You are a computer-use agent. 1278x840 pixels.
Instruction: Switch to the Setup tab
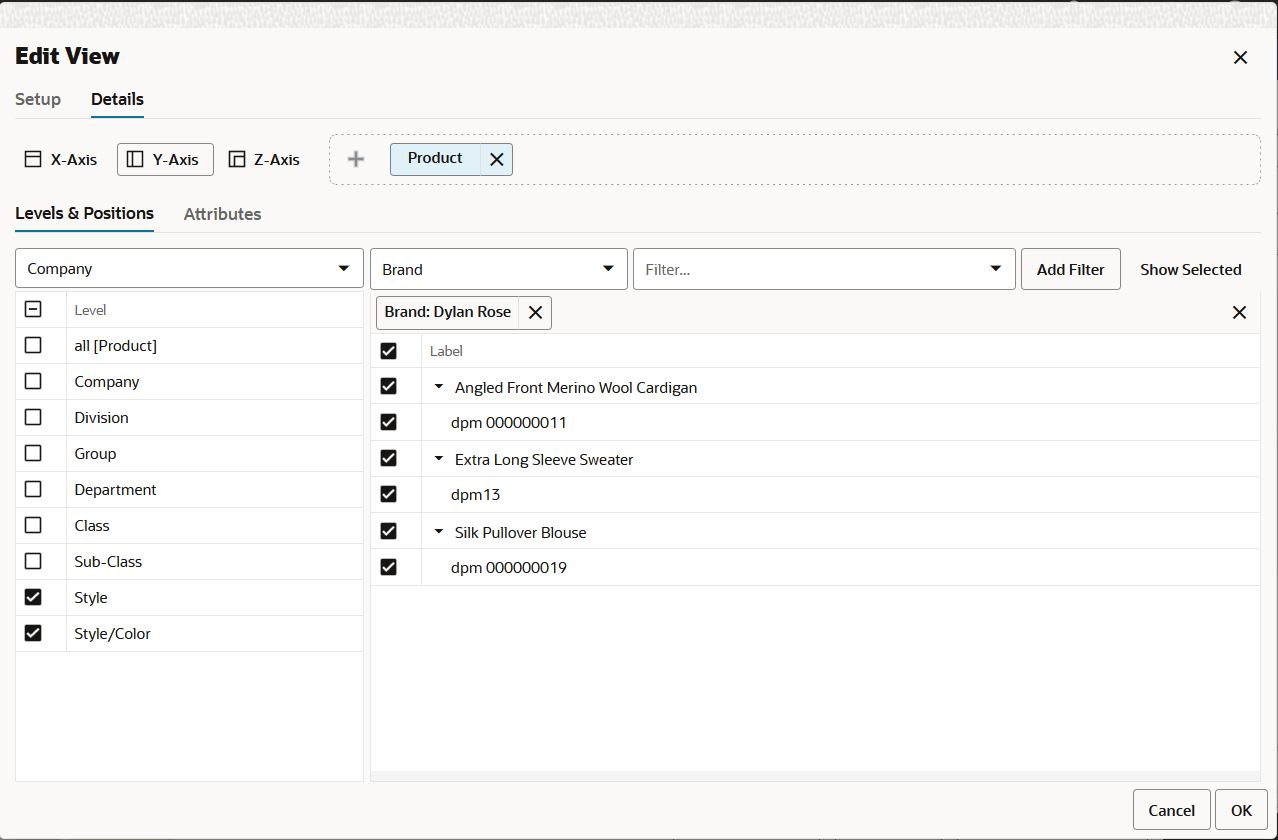click(x=37, y=99)
